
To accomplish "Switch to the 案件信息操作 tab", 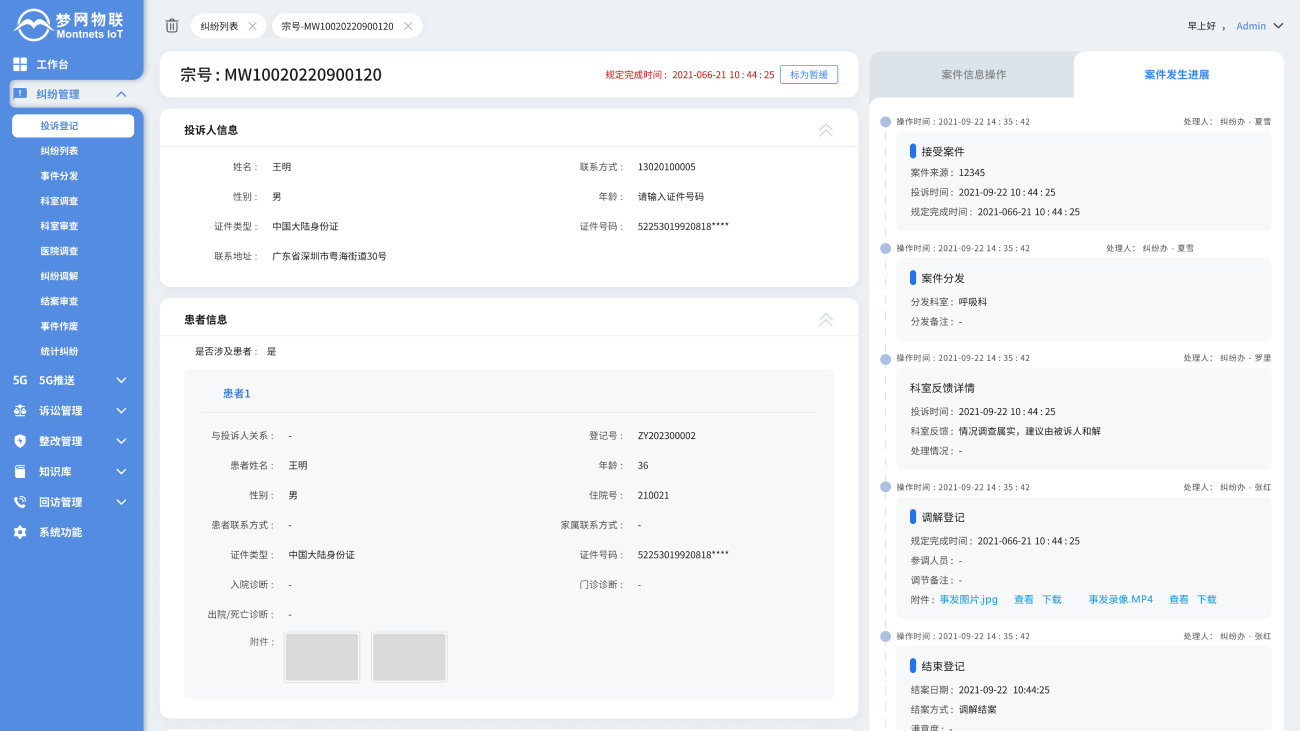I will [973, 75].
